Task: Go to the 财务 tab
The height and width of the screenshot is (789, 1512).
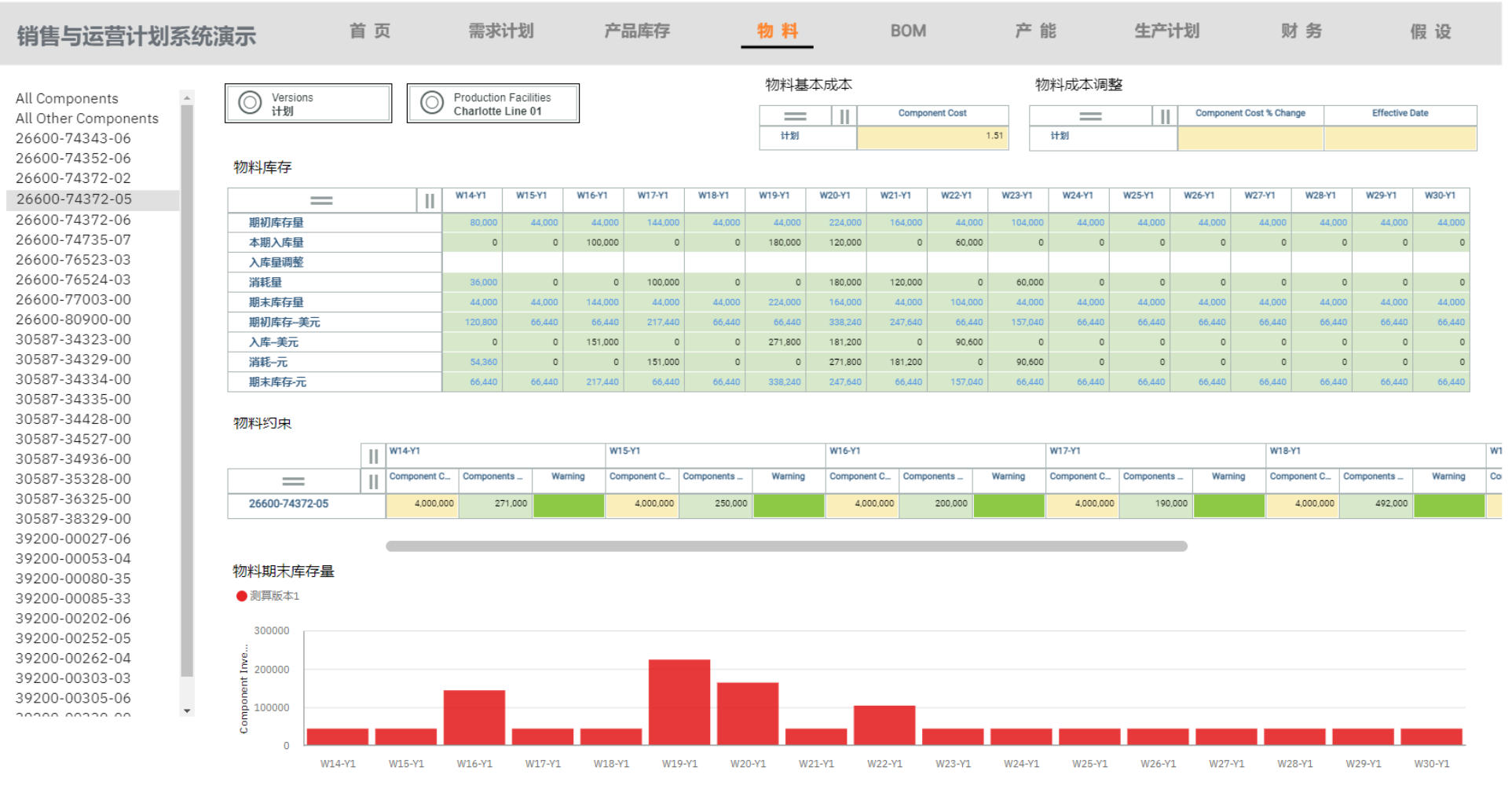Action: pos(1301,31)
